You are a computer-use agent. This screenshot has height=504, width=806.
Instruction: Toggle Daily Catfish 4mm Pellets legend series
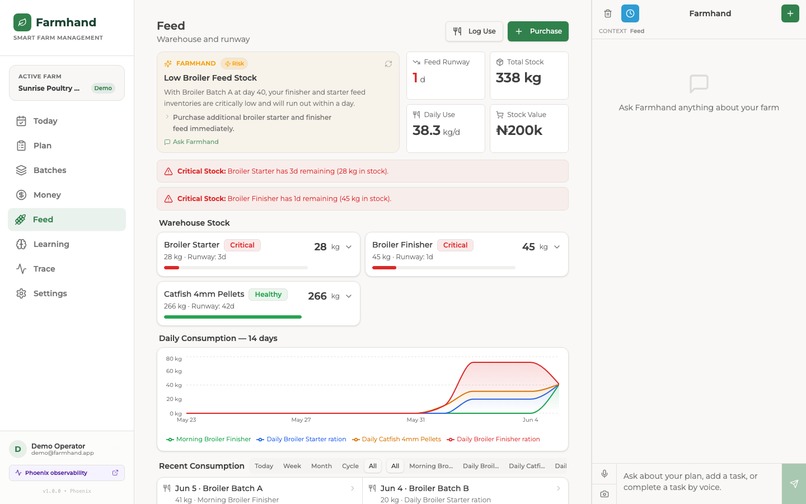click(x=396, y=439)
